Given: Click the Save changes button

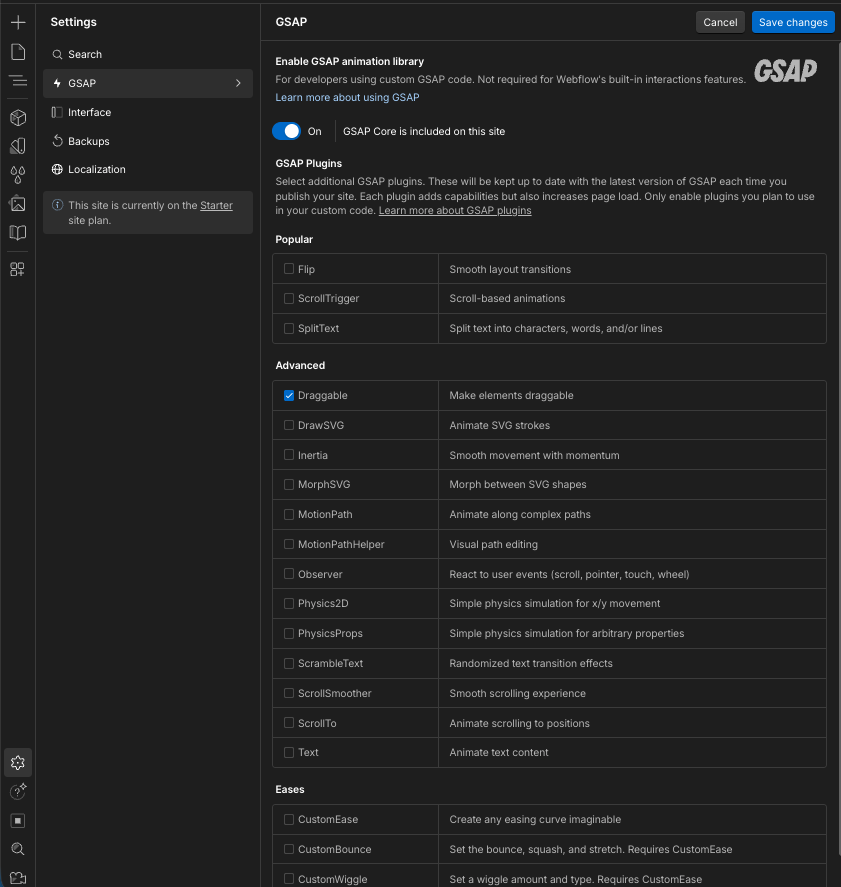Looking at the screenshot, I should (x=792, y=22).
